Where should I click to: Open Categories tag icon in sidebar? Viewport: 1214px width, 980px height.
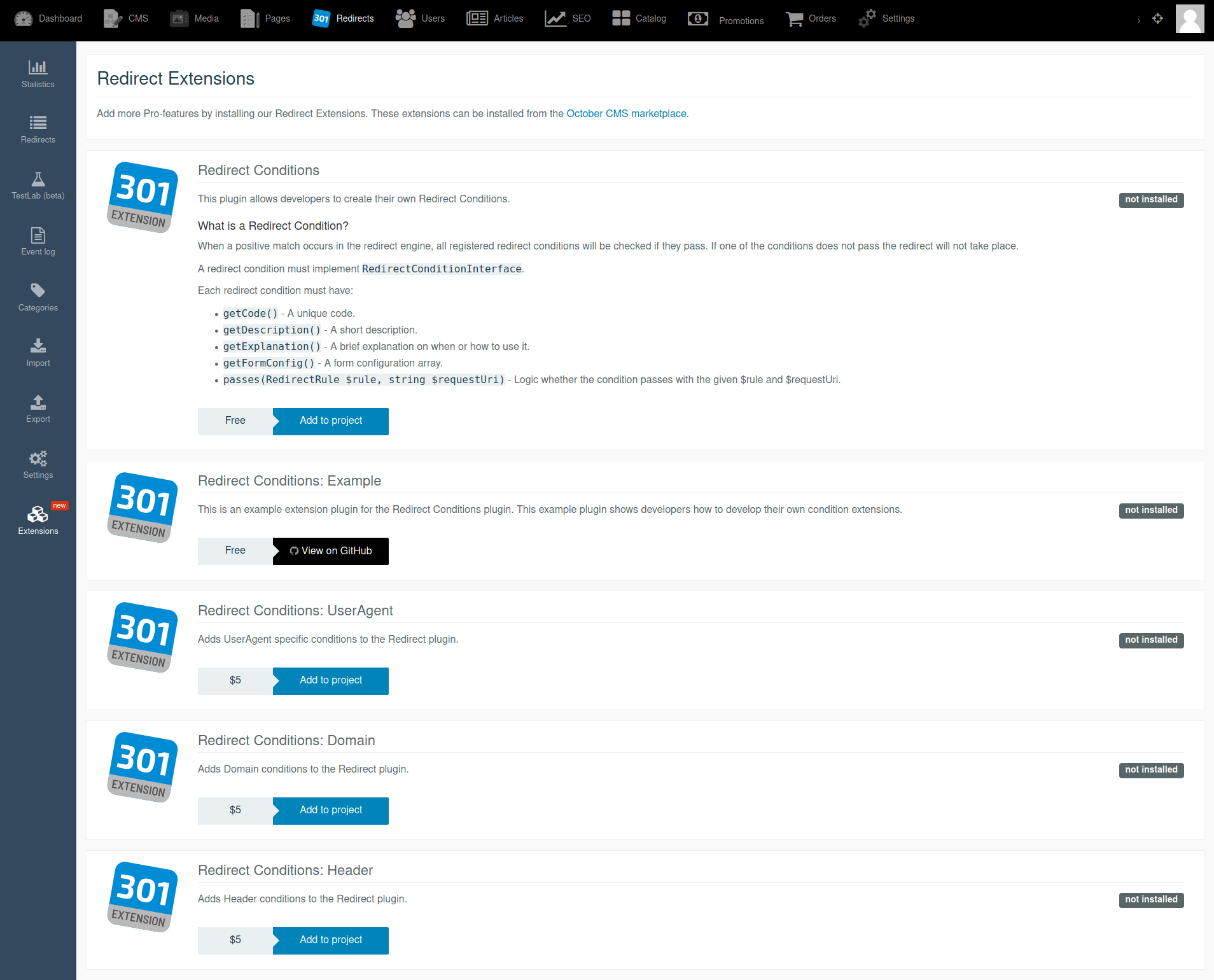38,290
